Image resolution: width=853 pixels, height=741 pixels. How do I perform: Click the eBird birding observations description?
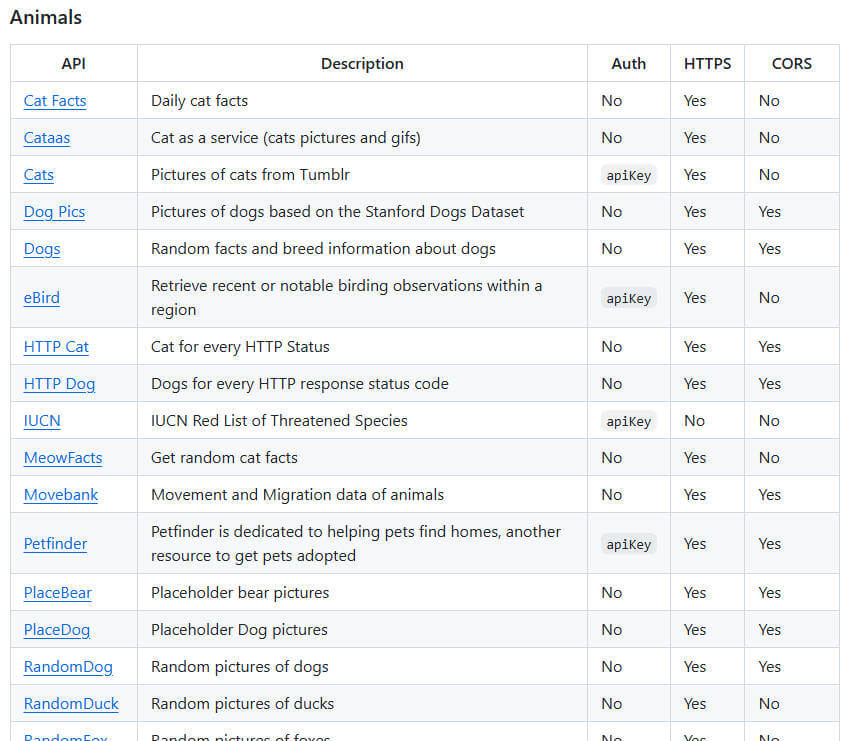point(347,297)
